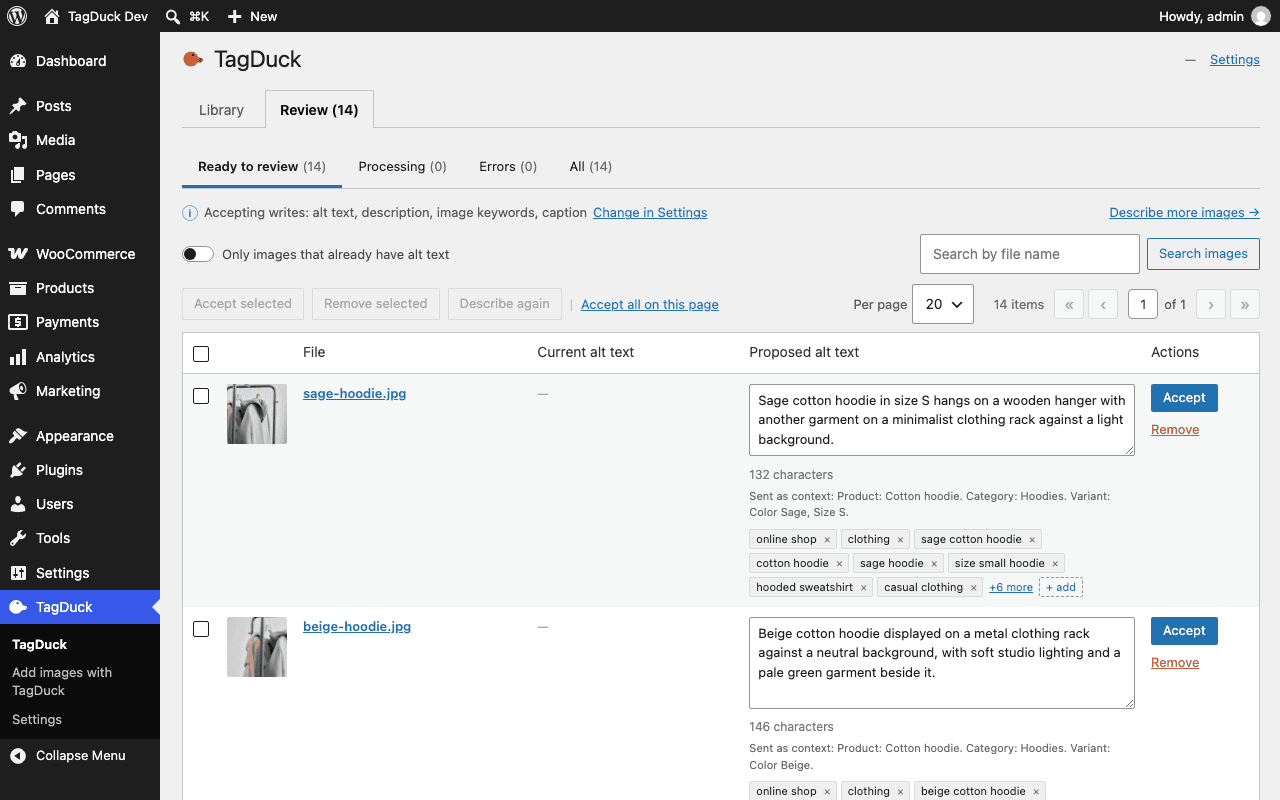Switch to the Library tab
The height and width of the screenshot is (800, 1280).
pyautogui.click(x=221, y=110)
